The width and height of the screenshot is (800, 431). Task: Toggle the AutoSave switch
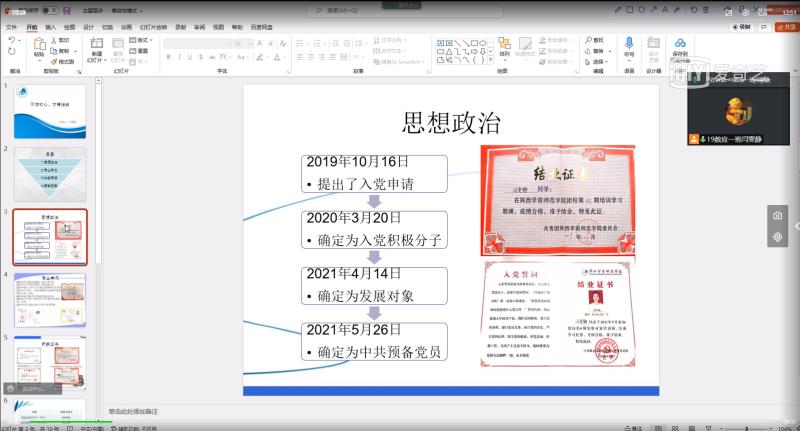[x=49, y=10]
